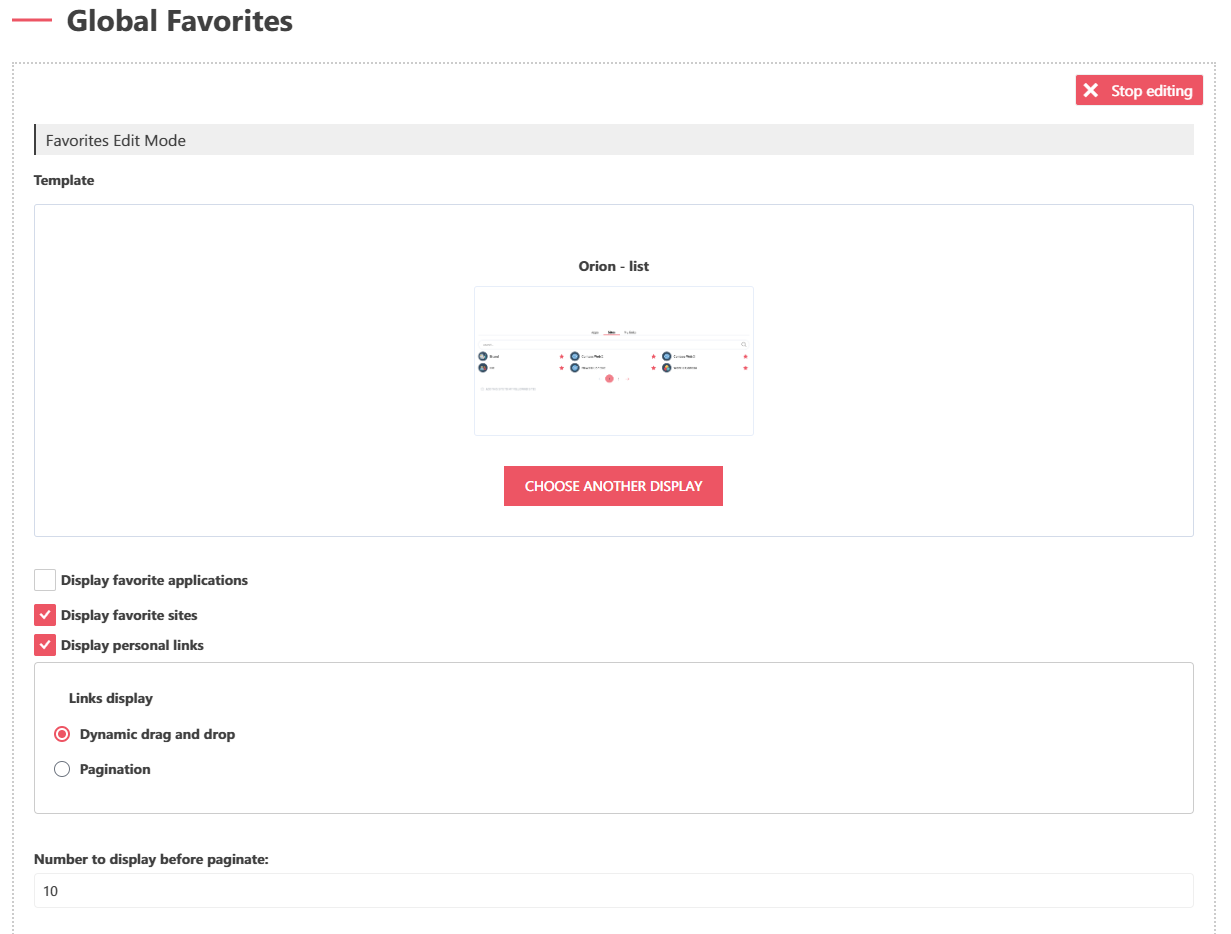Image resolution: width=1231 pixels, height=934 pixels.
Task: Click the Pagination option label text
Action: [115, 769]
